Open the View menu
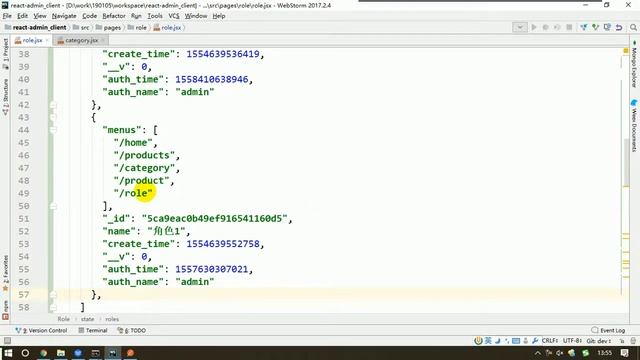640x360 pixels. [x=40, y=16]
